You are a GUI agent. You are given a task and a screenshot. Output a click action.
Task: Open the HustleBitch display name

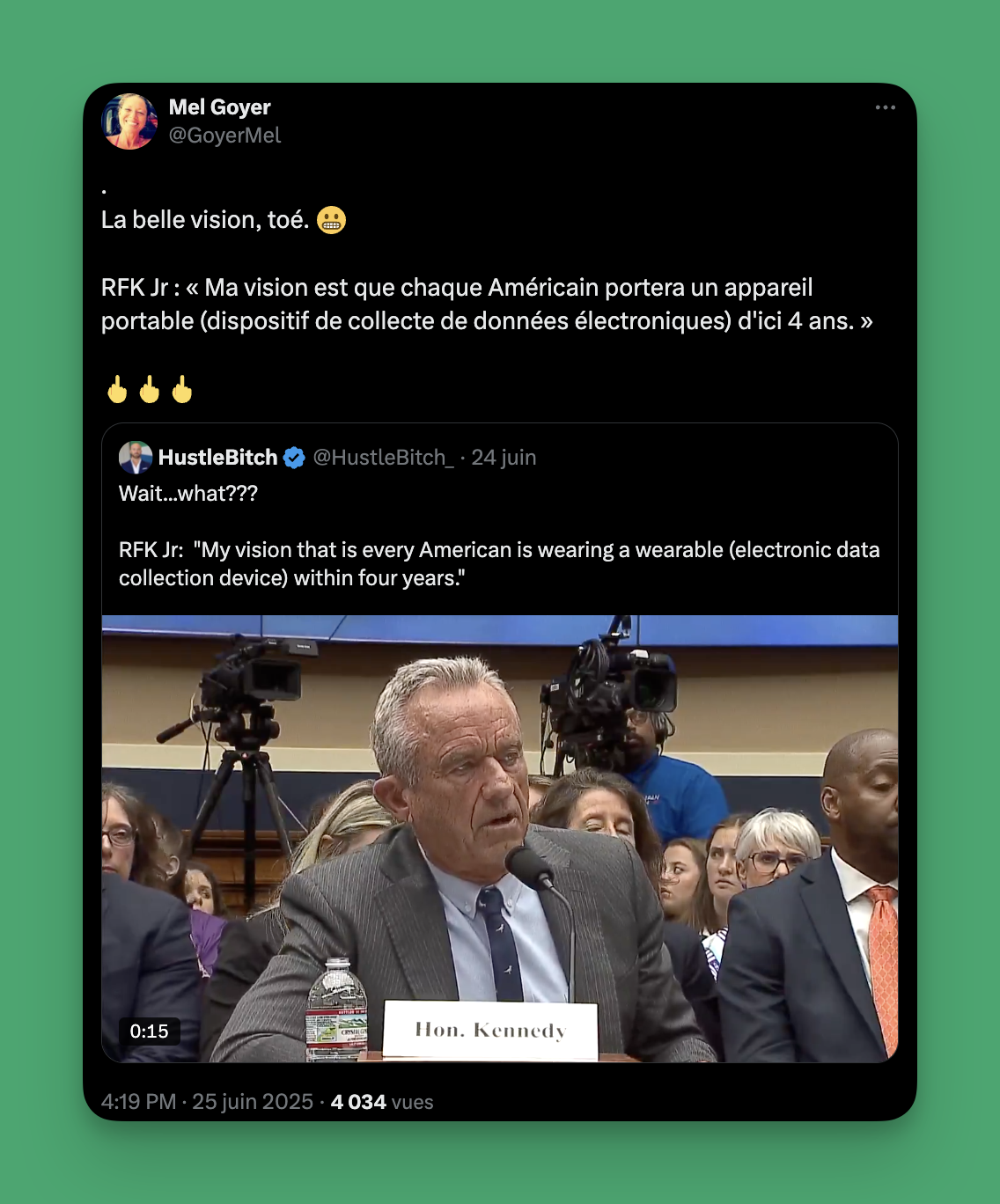[x=217, y=458]
